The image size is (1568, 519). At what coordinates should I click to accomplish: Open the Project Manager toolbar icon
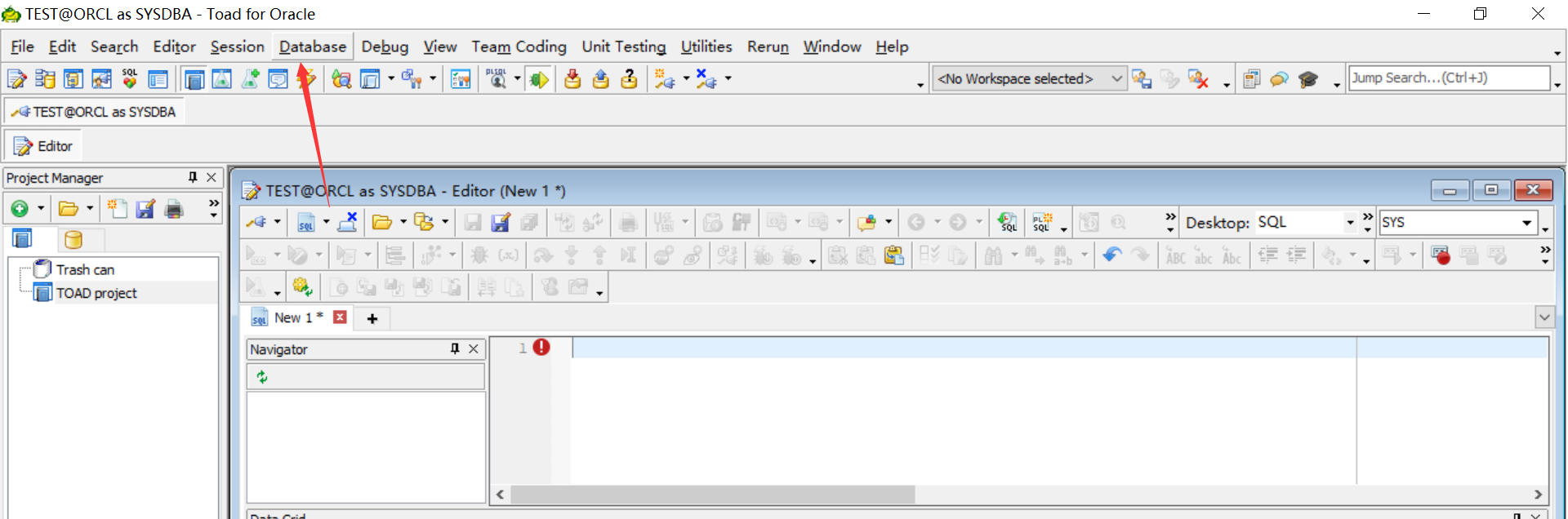(194, 79)
